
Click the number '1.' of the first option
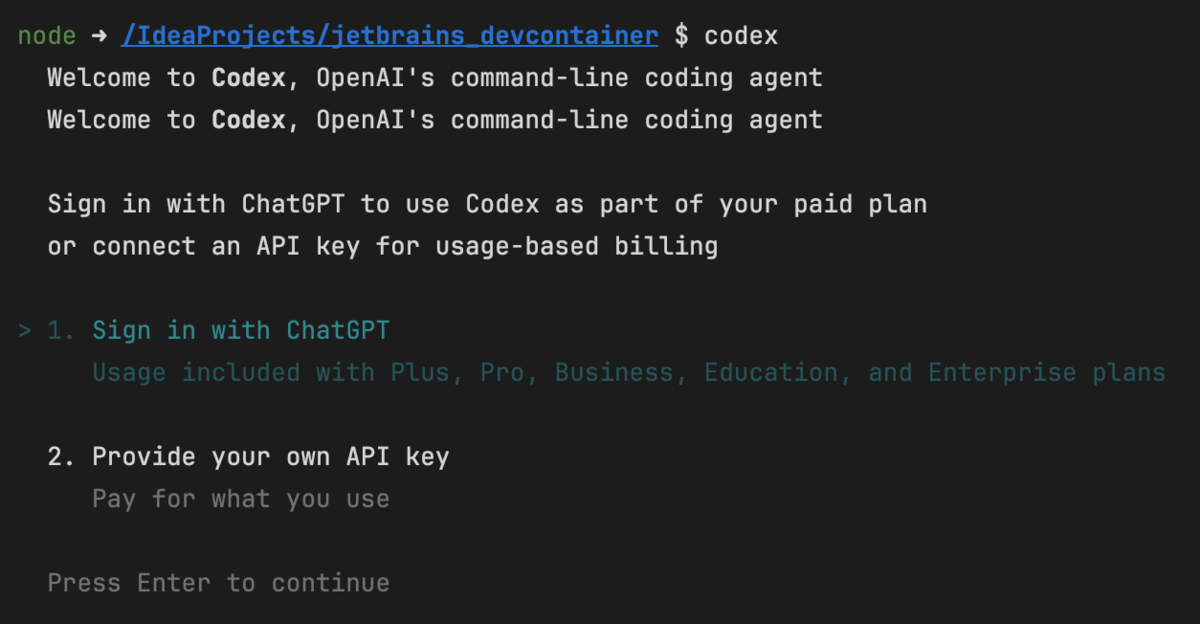[x=62, y=330]
